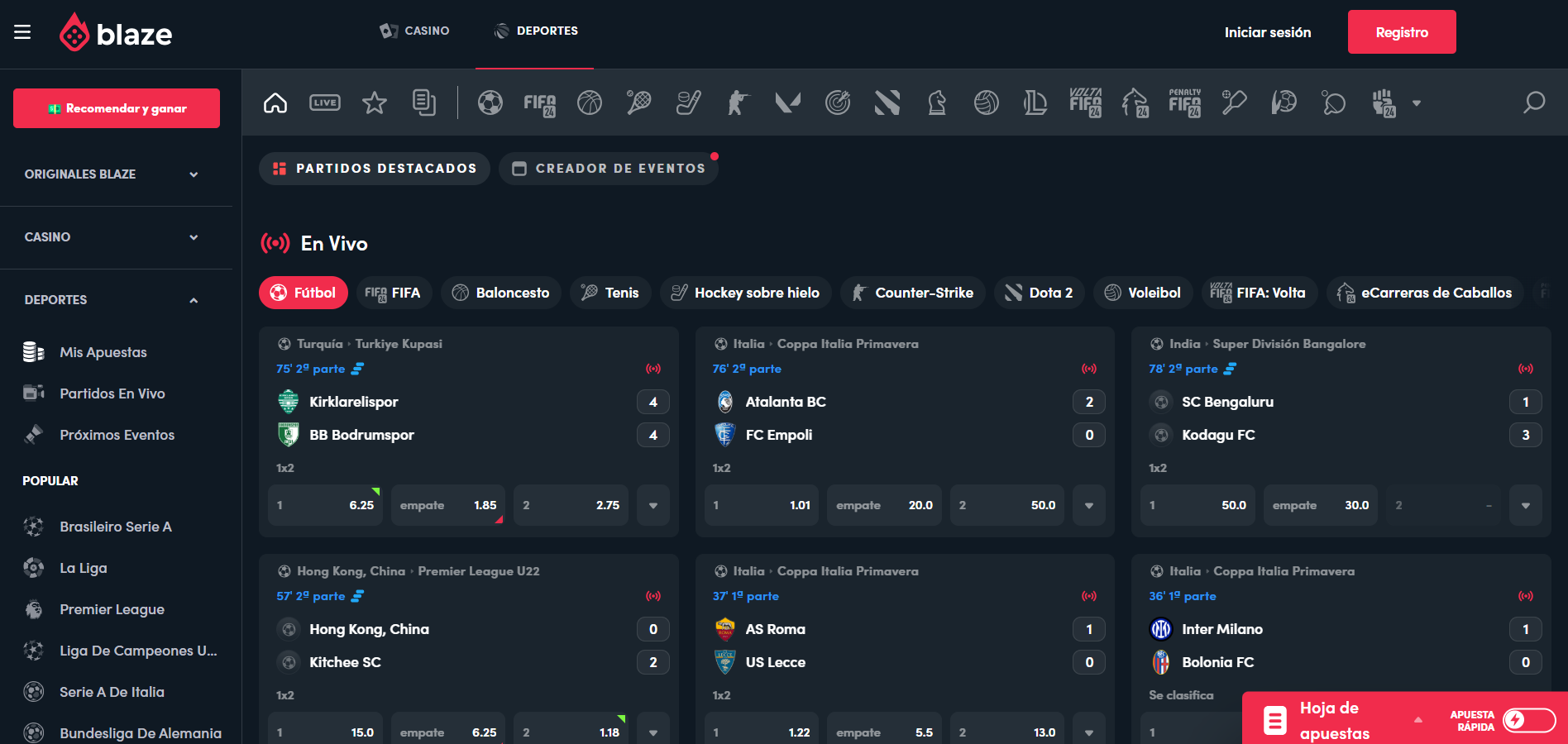
Task: Toggle Apuesta Rápida switch
Action: (x=1529, y=720)
